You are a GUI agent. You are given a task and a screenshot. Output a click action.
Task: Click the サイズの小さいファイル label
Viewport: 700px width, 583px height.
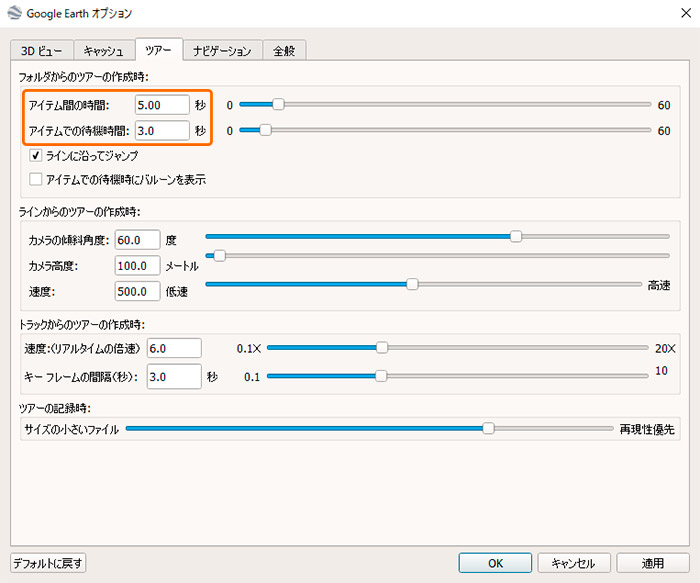pyautogui.click(x=71, y=429)
